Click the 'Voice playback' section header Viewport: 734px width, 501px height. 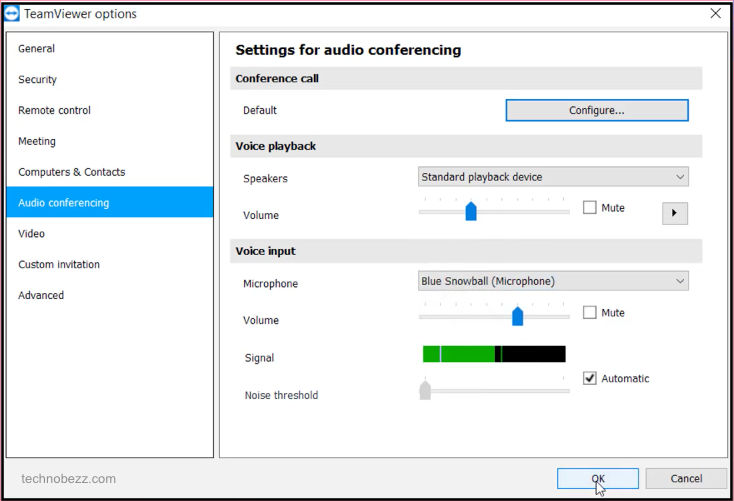click(x=466, y=146)
